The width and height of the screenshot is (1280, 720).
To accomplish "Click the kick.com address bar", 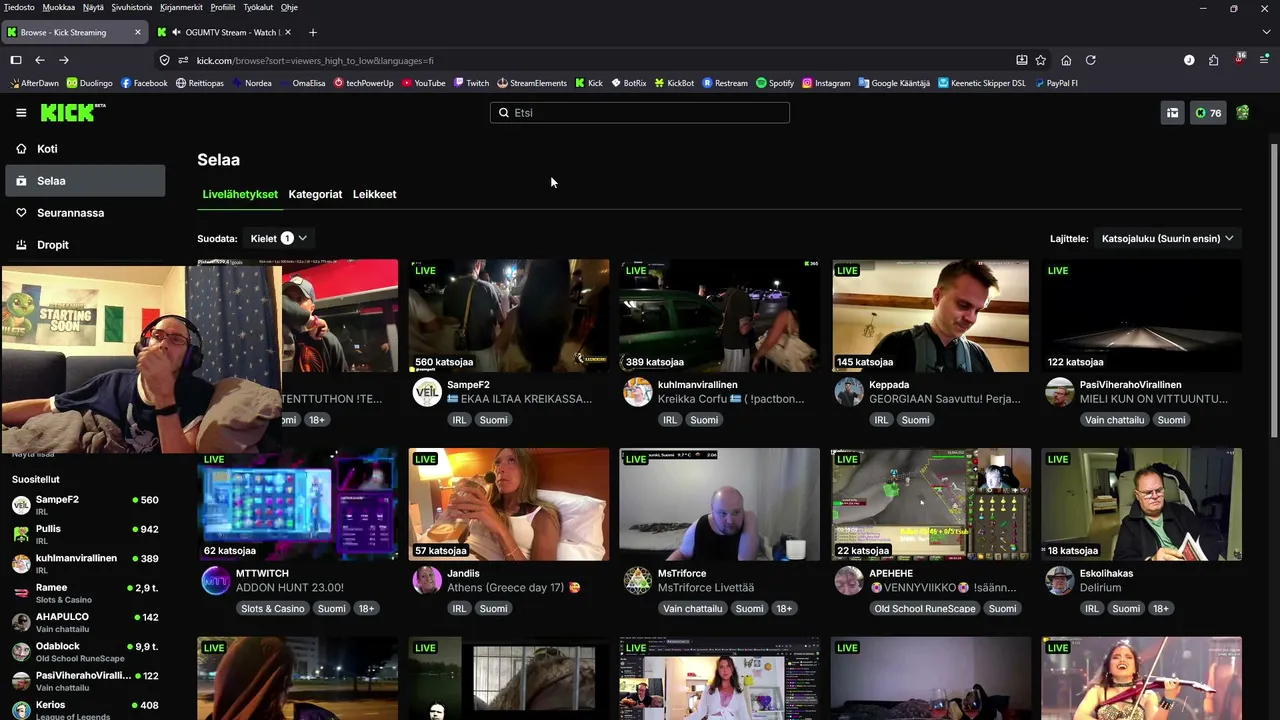I will coord(590,60).
